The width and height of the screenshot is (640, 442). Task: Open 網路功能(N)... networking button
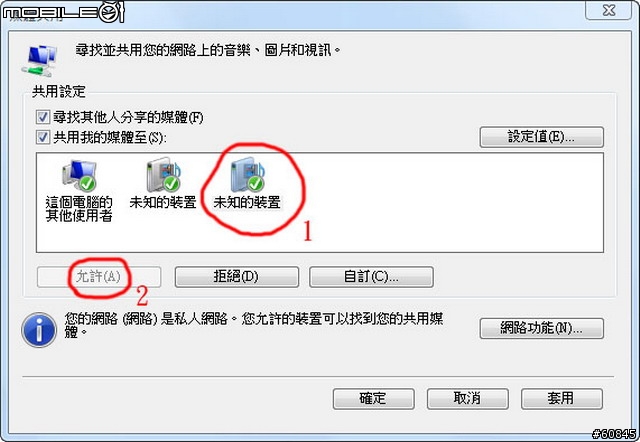[541, 329]
